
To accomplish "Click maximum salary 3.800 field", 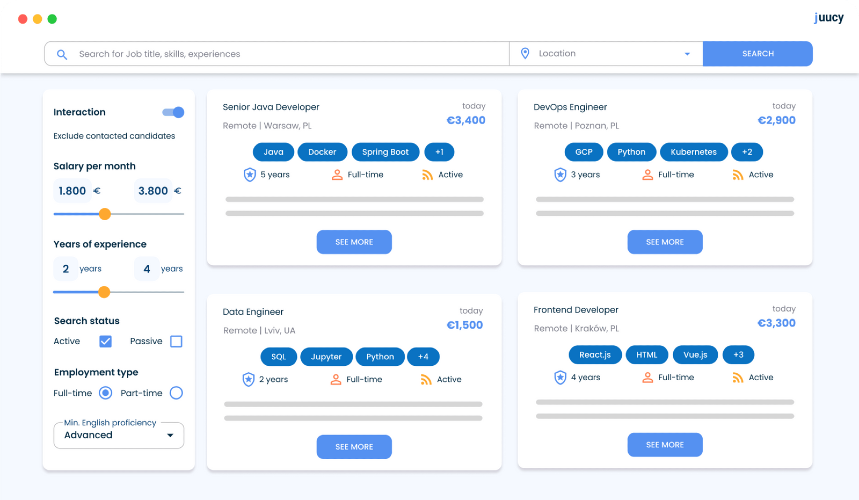I will coord(153,191).
